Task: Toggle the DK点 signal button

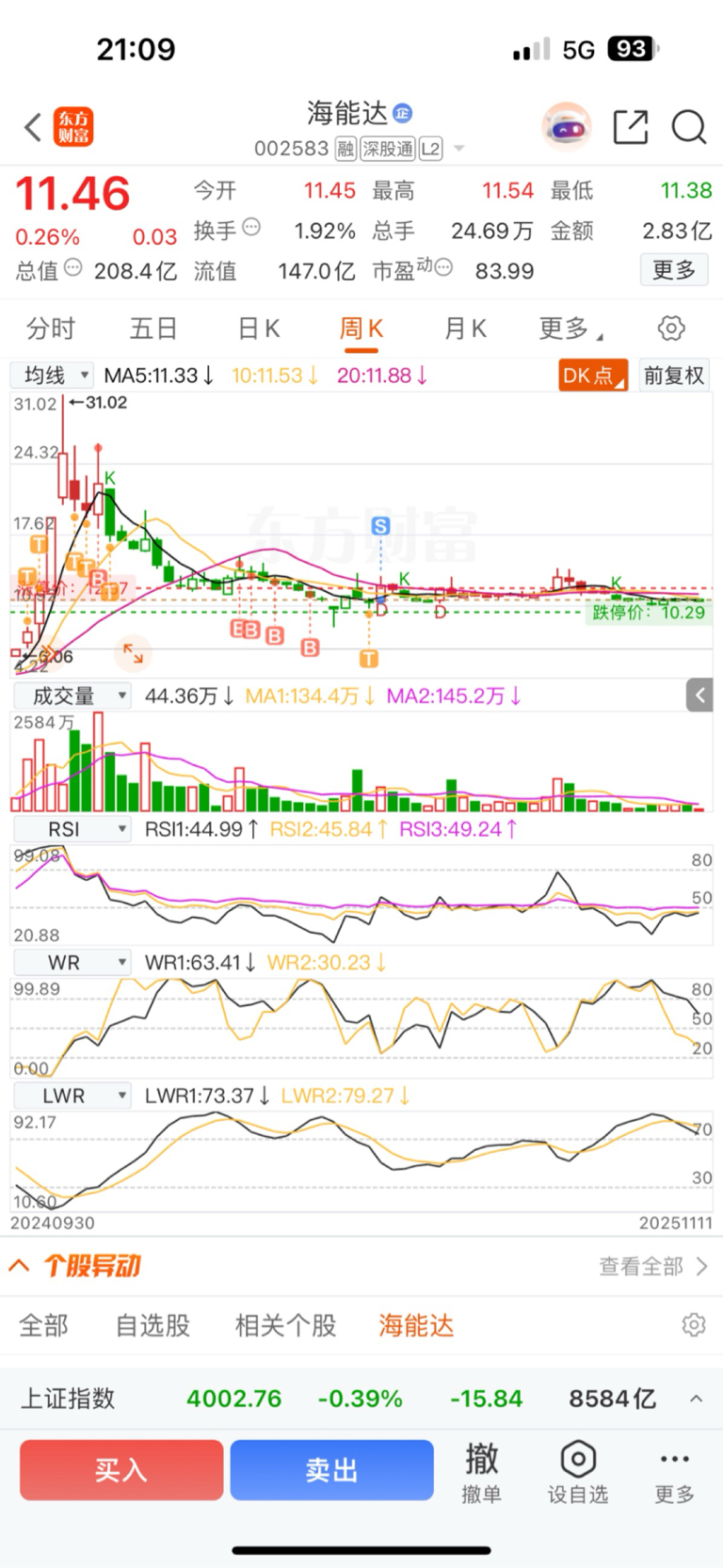Action: coord(593,376)
